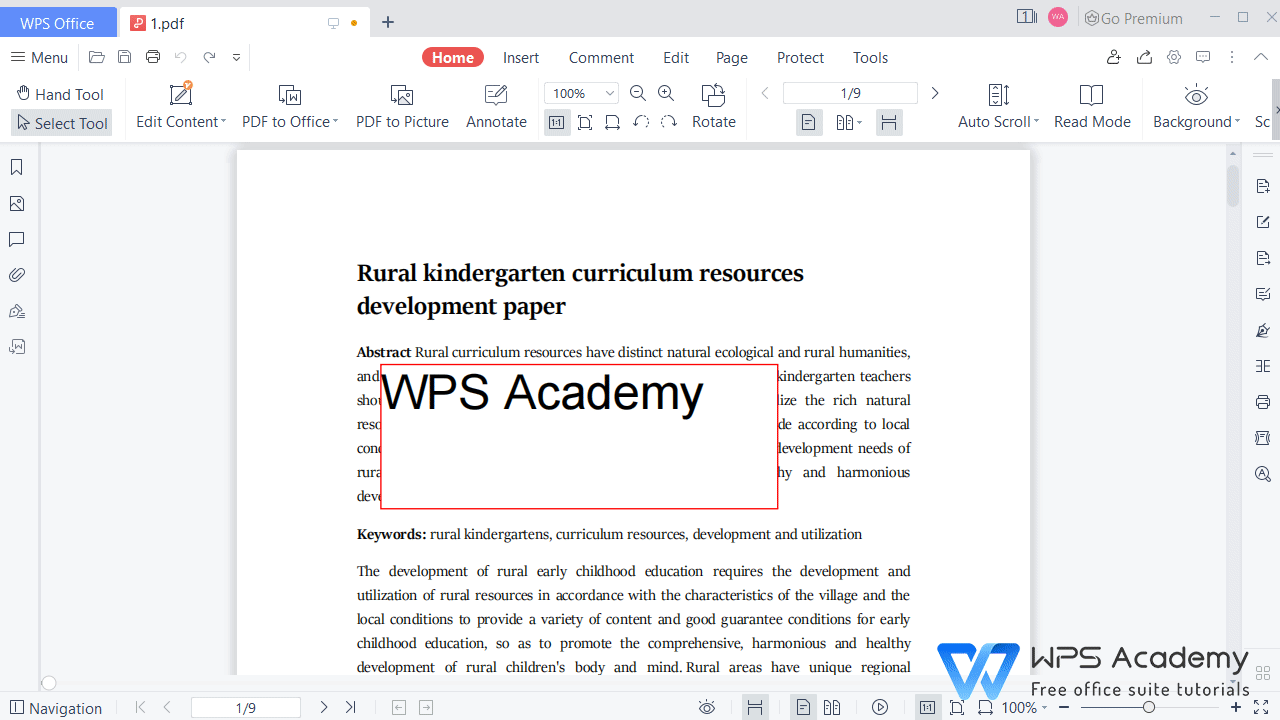Toggle single page view mode
This screenshot has width=1280, height=720.
(809, 122)
